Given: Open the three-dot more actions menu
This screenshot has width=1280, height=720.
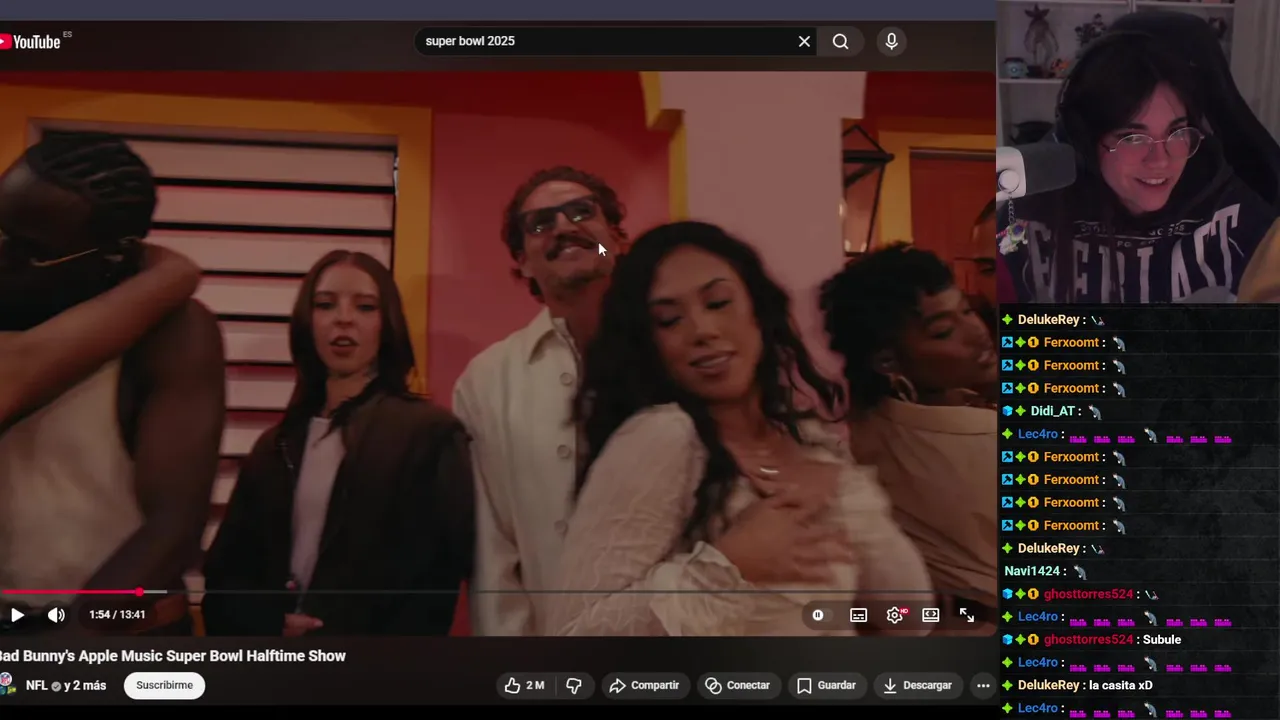Looking at the screenshot, I should click(x=983, y=685).
